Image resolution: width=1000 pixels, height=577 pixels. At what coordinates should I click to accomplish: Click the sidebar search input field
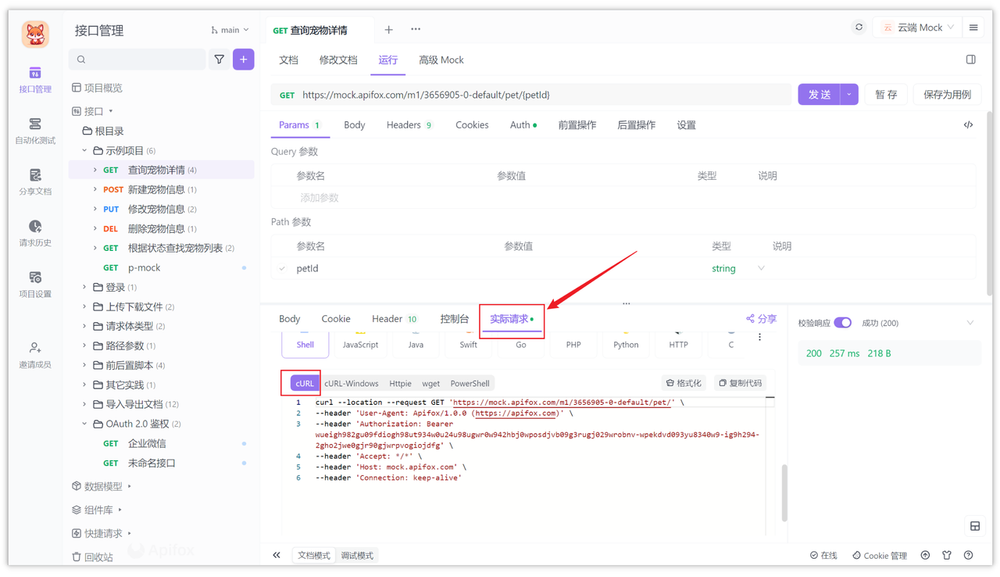coord(137,59)
